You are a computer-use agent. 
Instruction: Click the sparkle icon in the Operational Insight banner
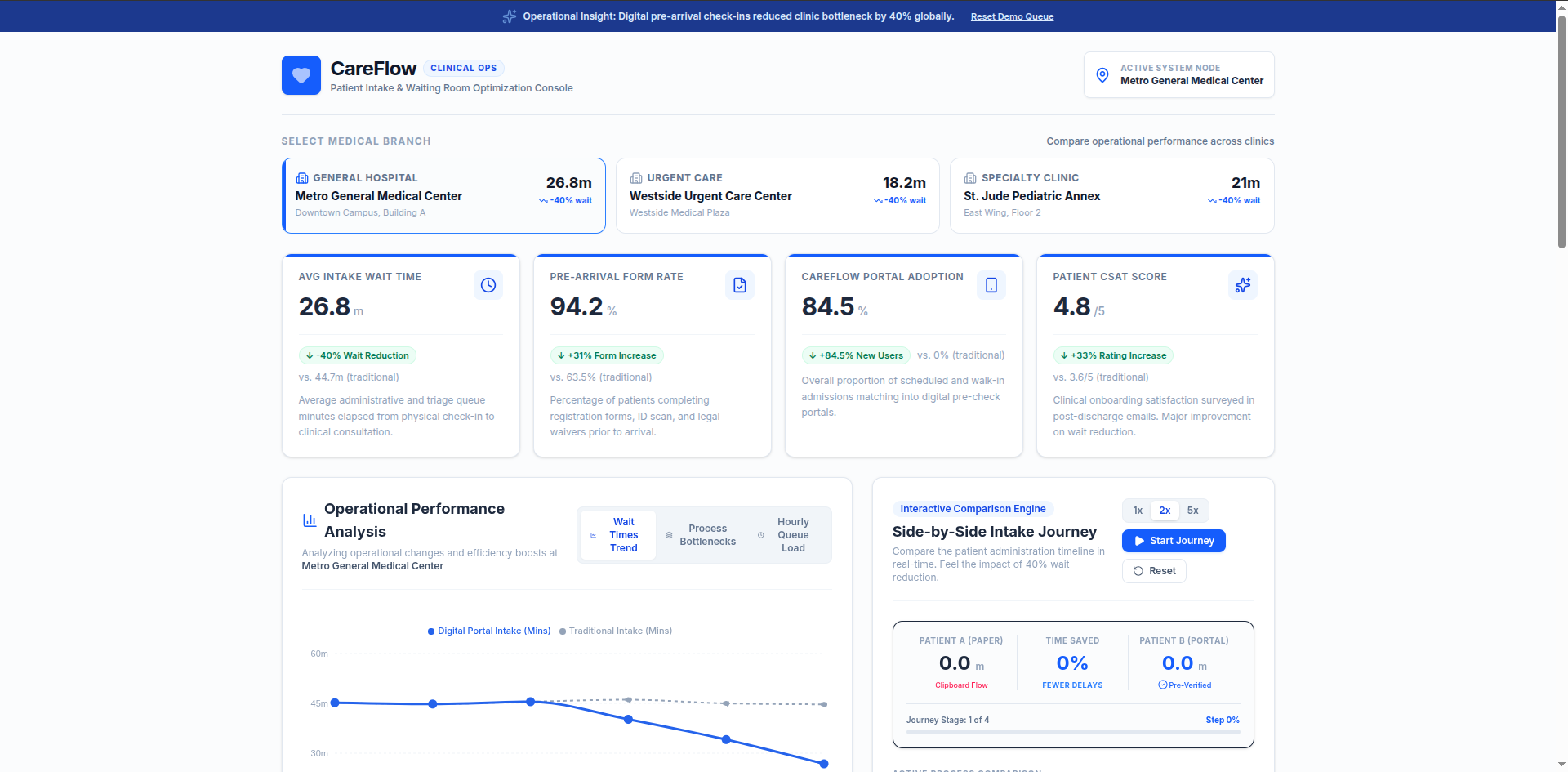pos(510,16)
